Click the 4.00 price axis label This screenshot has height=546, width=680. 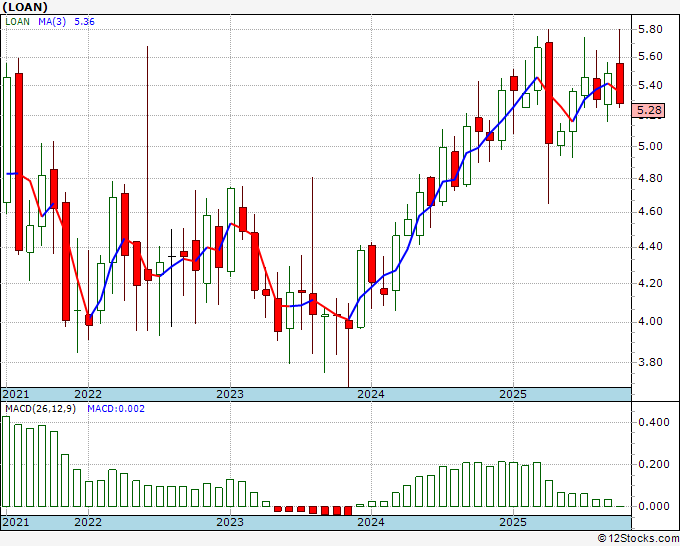[x=650, y=321]
